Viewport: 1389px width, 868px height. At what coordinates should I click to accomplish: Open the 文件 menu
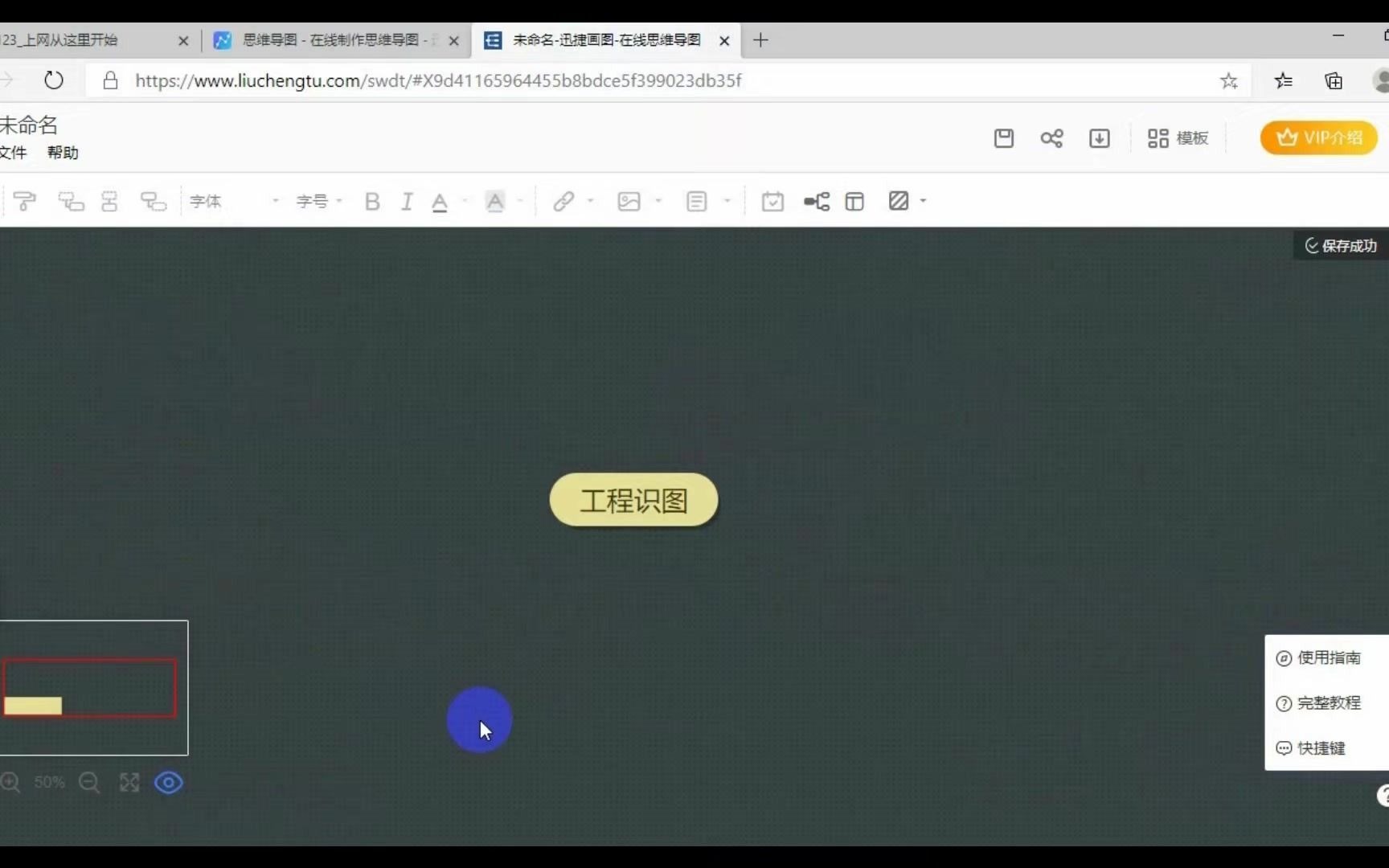coord(14,153)
